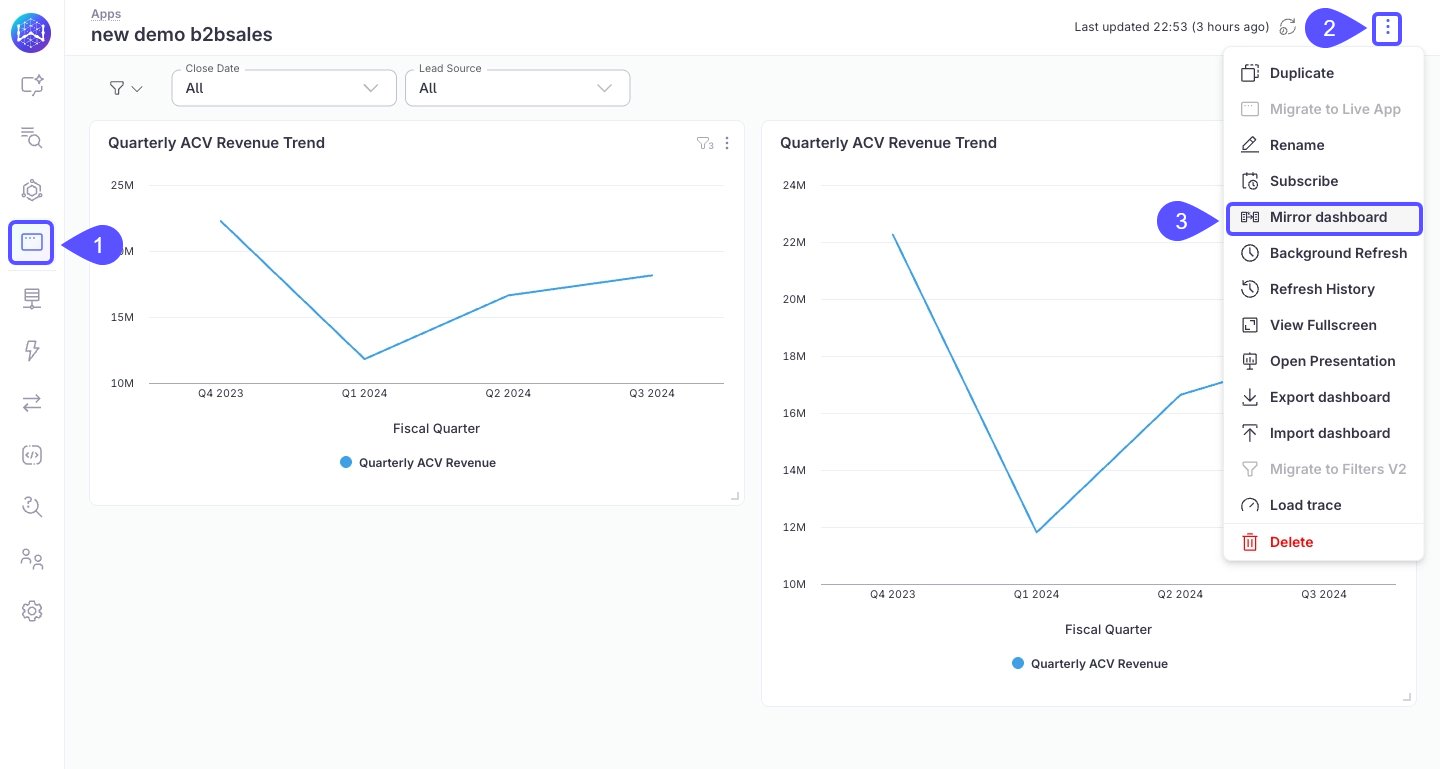Toggle the left chart's Quarterly ACV Revenue legend
1440x769 pixels.
[418, 463]
